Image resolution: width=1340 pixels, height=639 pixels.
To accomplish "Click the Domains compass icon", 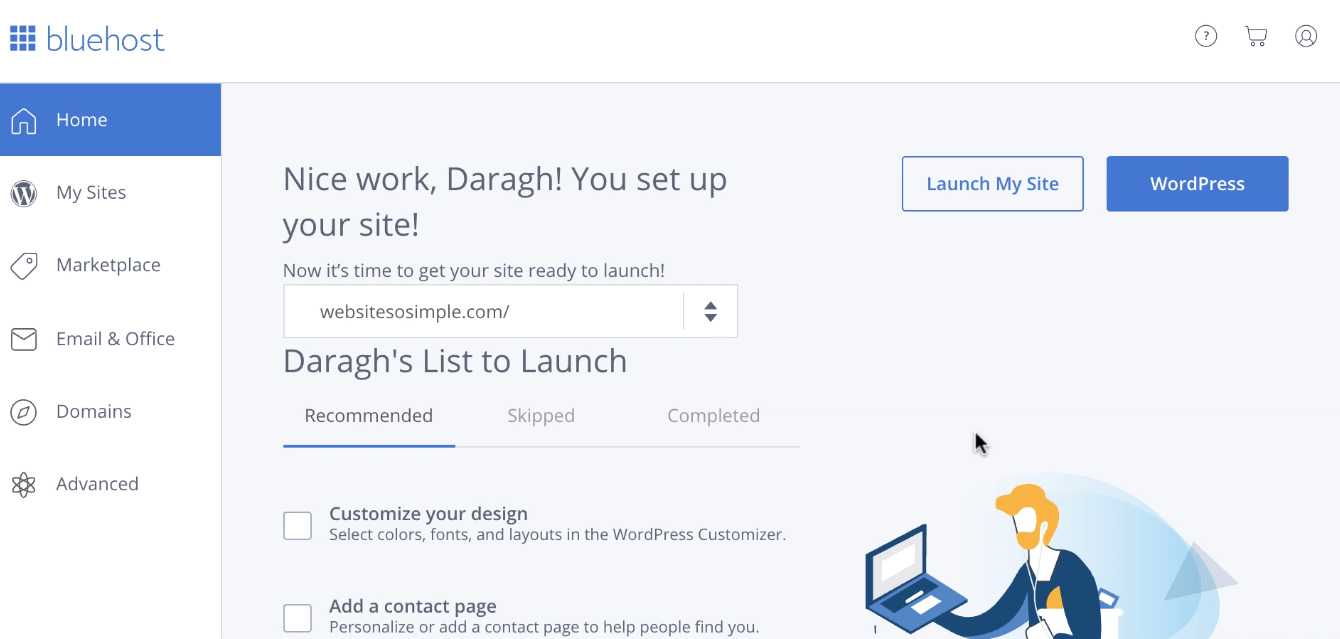I will click(24, 412).
